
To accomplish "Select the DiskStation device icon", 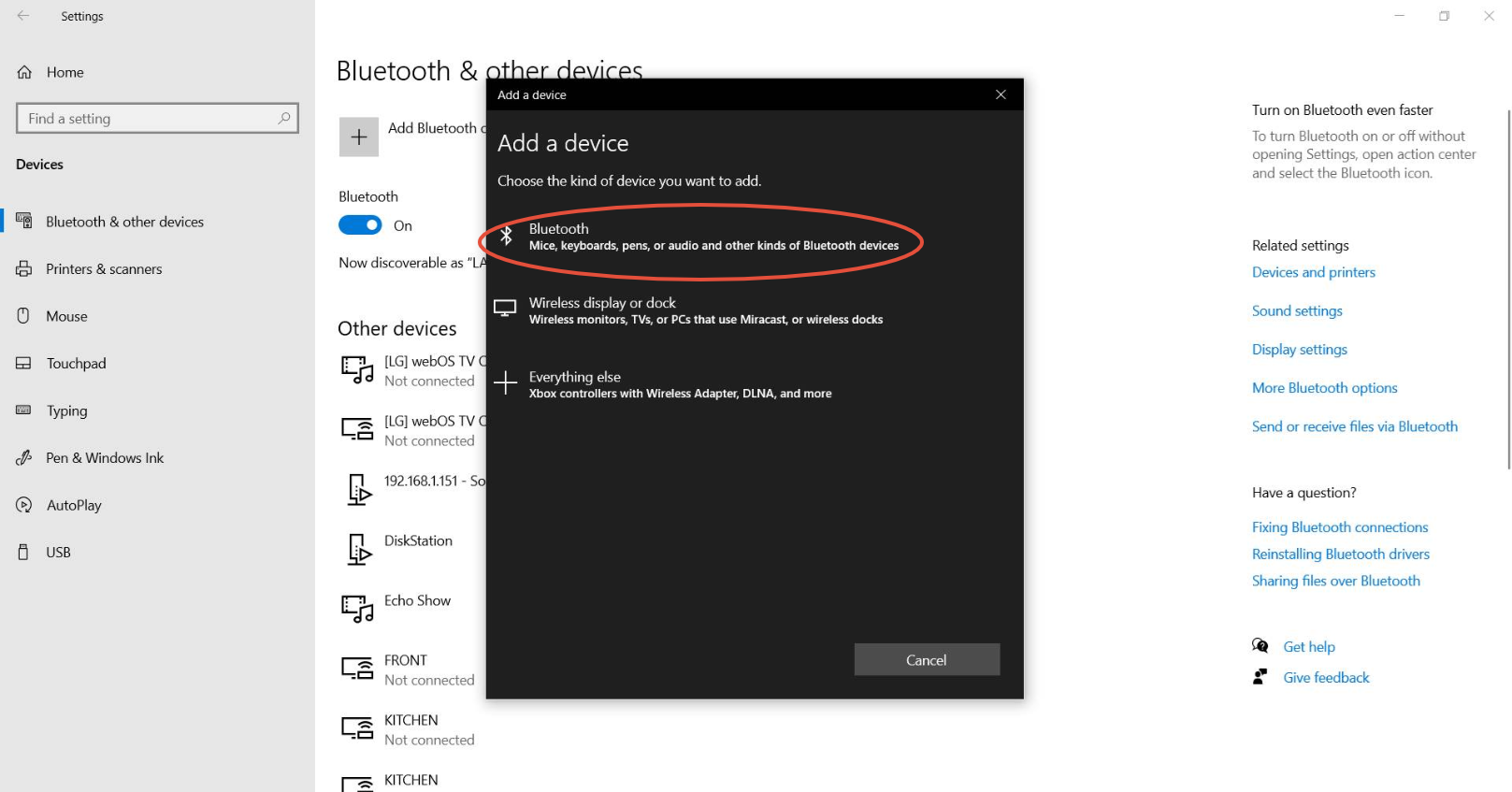I will point(359,549).
